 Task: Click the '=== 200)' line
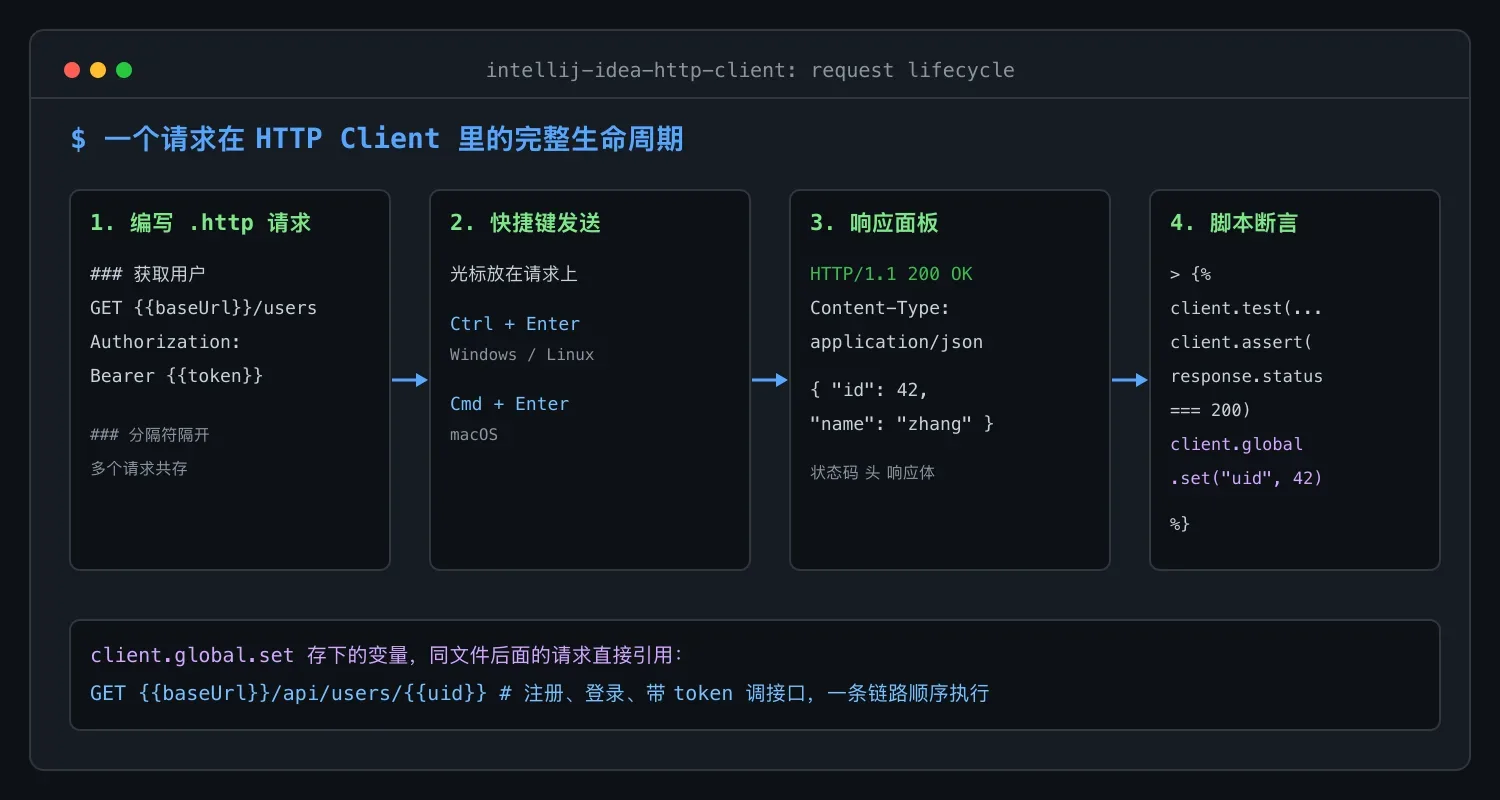(x=1210, y=410)
